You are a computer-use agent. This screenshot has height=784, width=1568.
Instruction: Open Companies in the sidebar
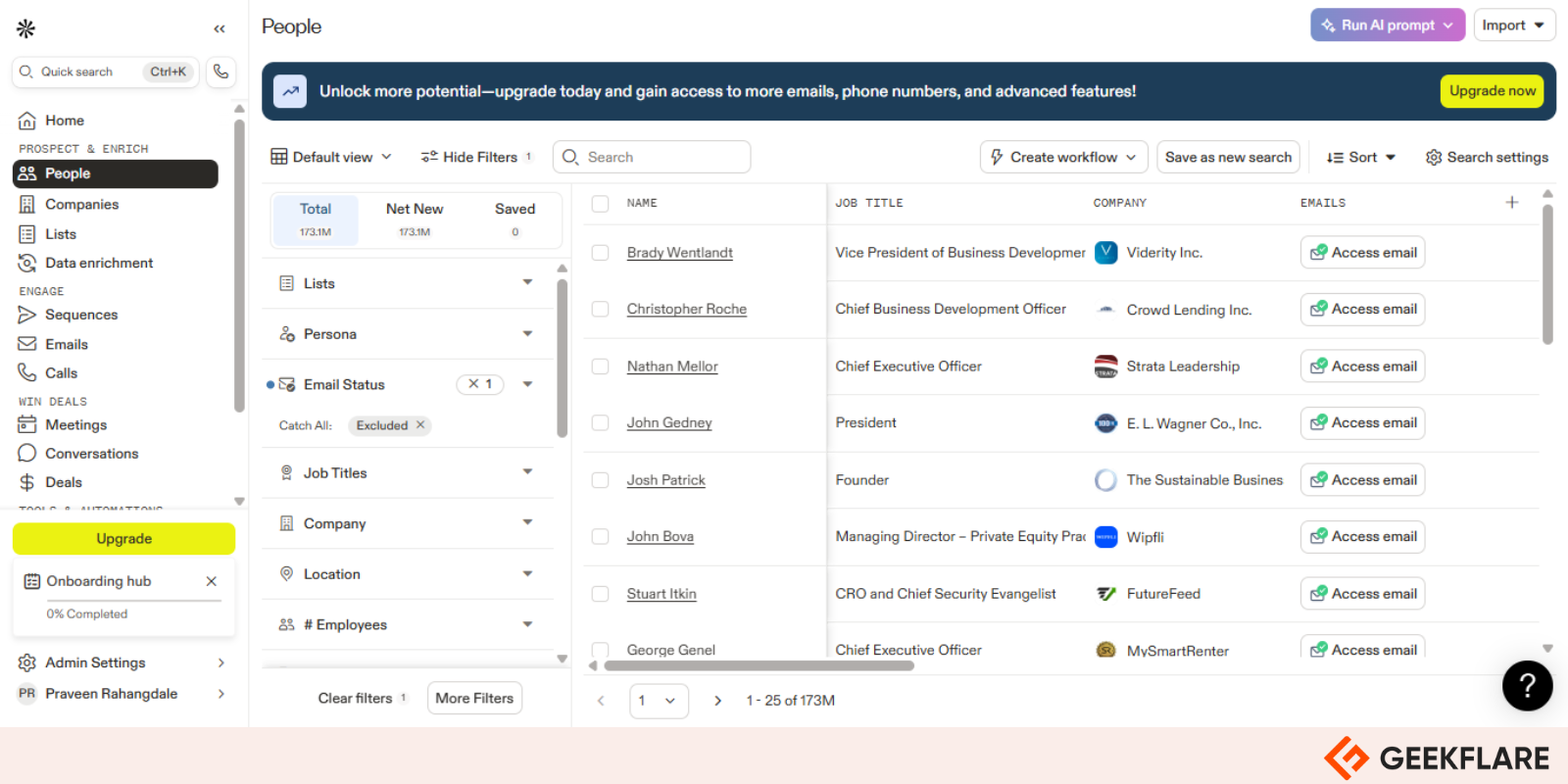click(81, 204)
